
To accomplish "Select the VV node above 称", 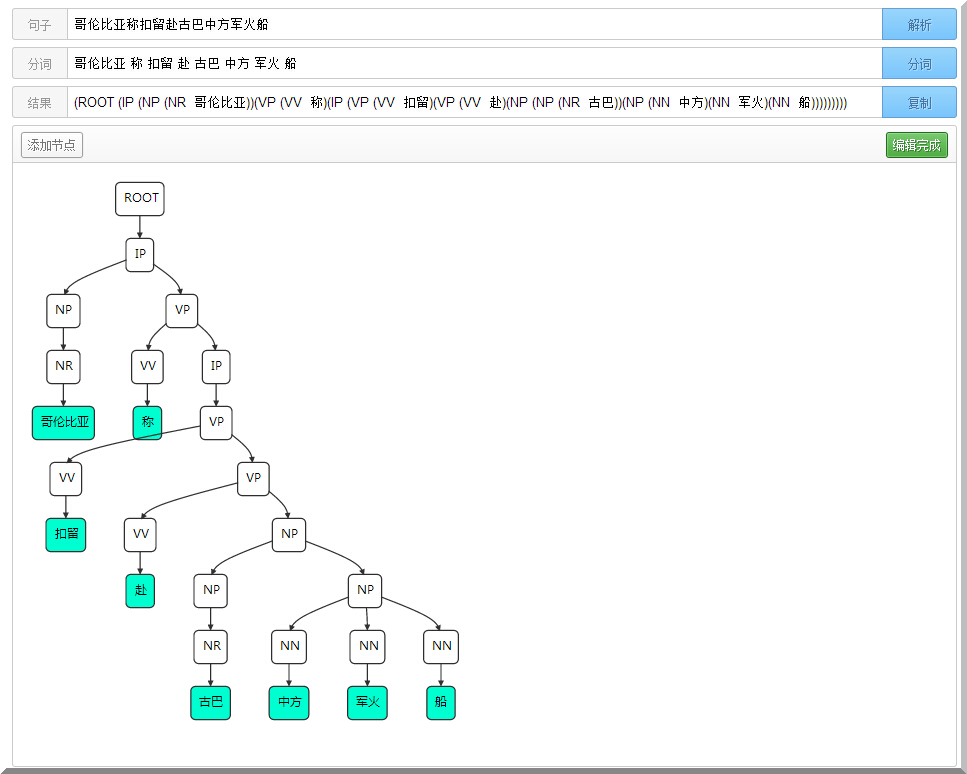I will click(147, 366).
